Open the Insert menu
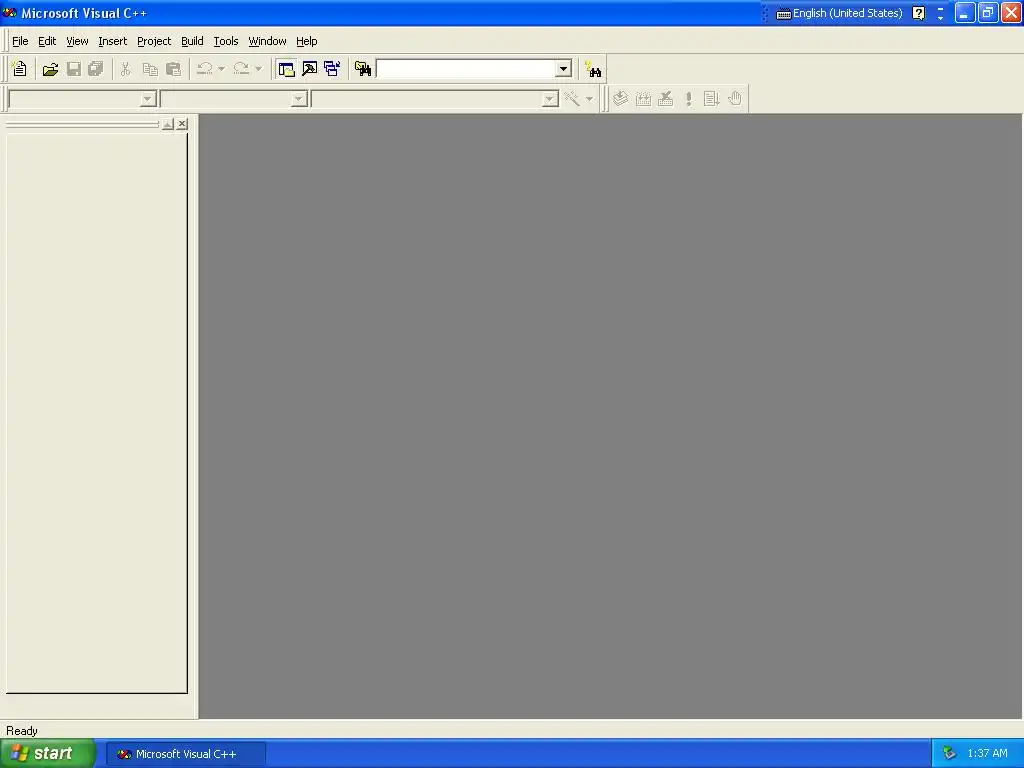1024x768 pixels. (112, 41)
